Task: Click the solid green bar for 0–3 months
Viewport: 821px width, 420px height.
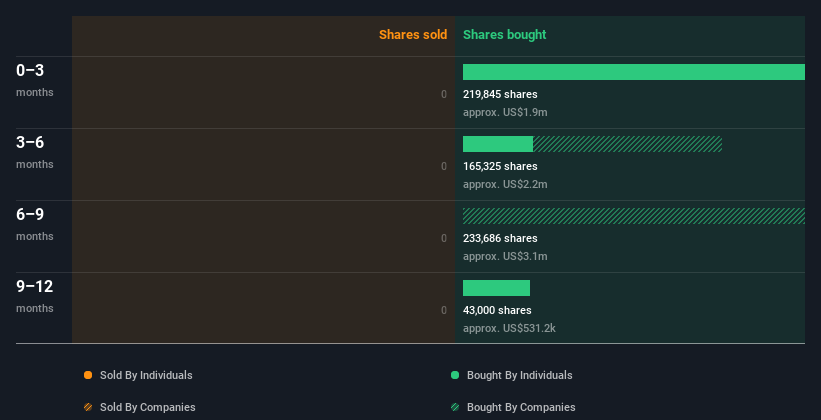Action: coord(634,72)
